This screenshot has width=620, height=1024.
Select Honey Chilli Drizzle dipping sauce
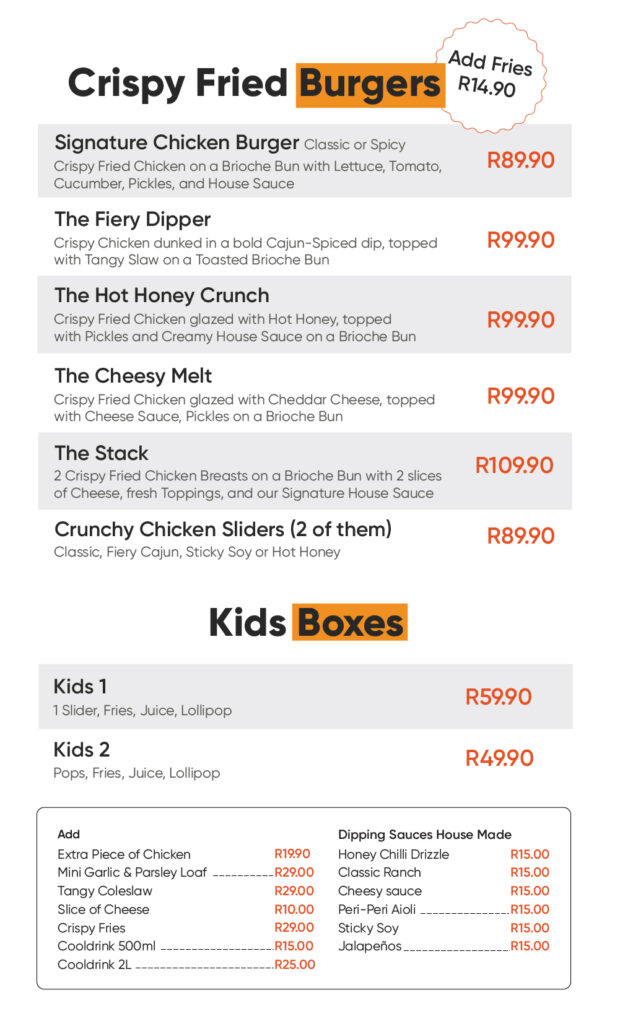point(393,854)
